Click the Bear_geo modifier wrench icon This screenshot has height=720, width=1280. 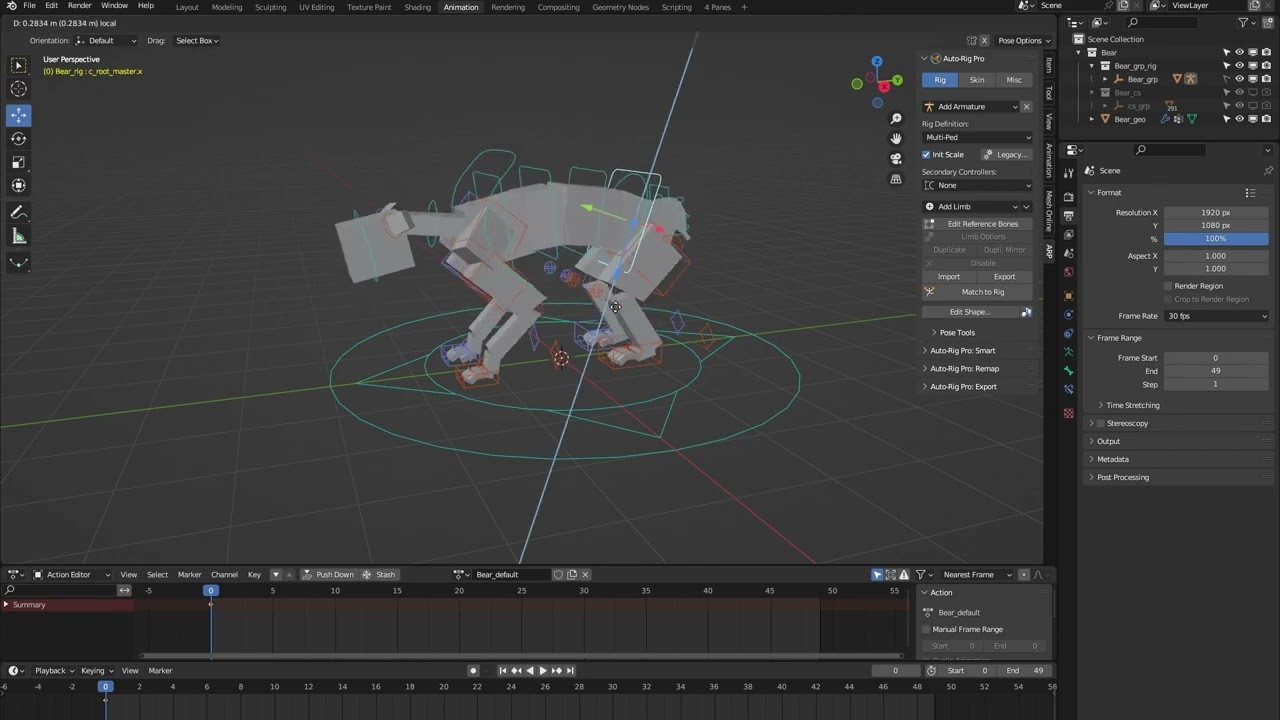[1165, 119]
